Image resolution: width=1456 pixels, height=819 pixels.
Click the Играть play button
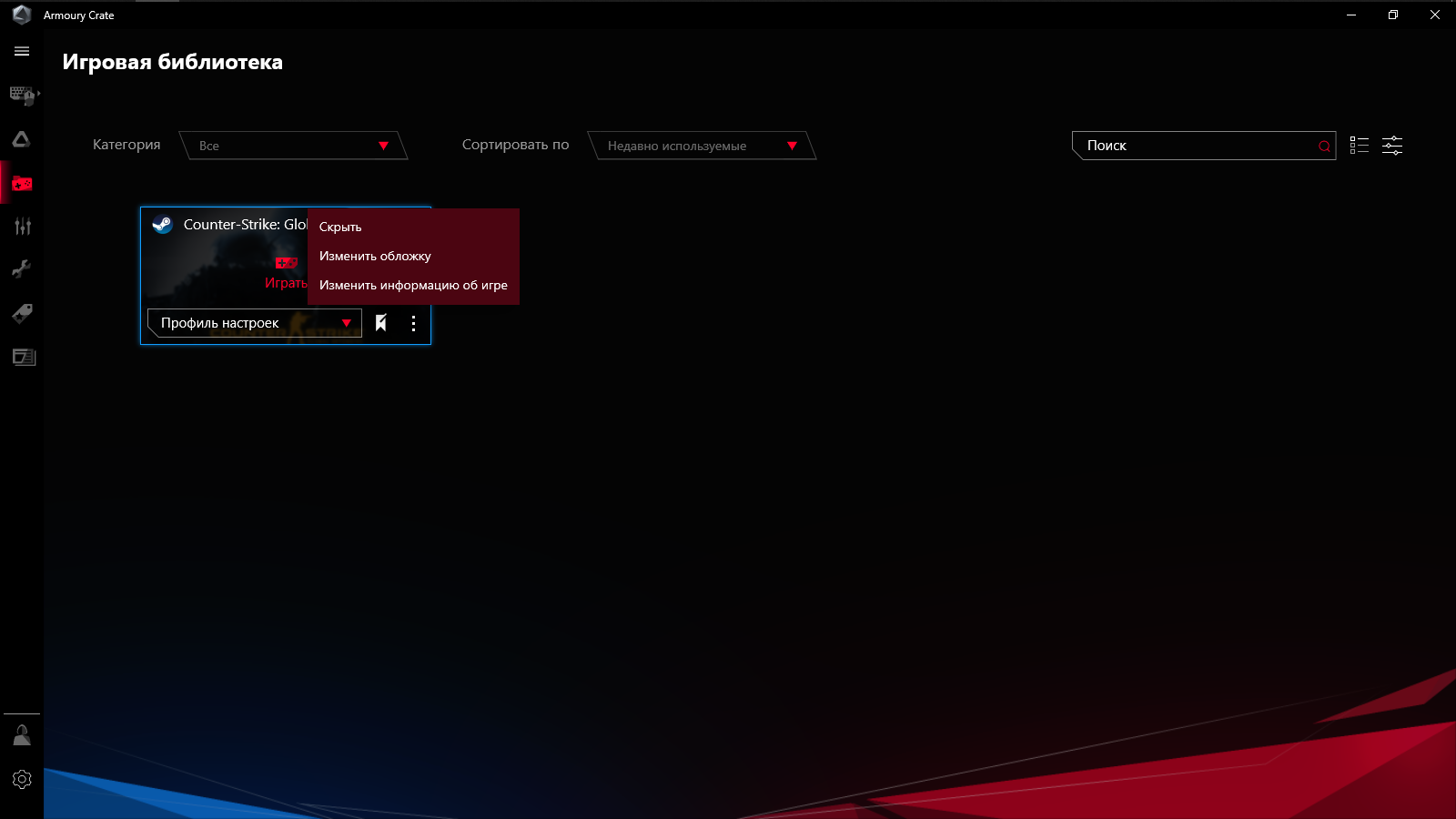286,273
